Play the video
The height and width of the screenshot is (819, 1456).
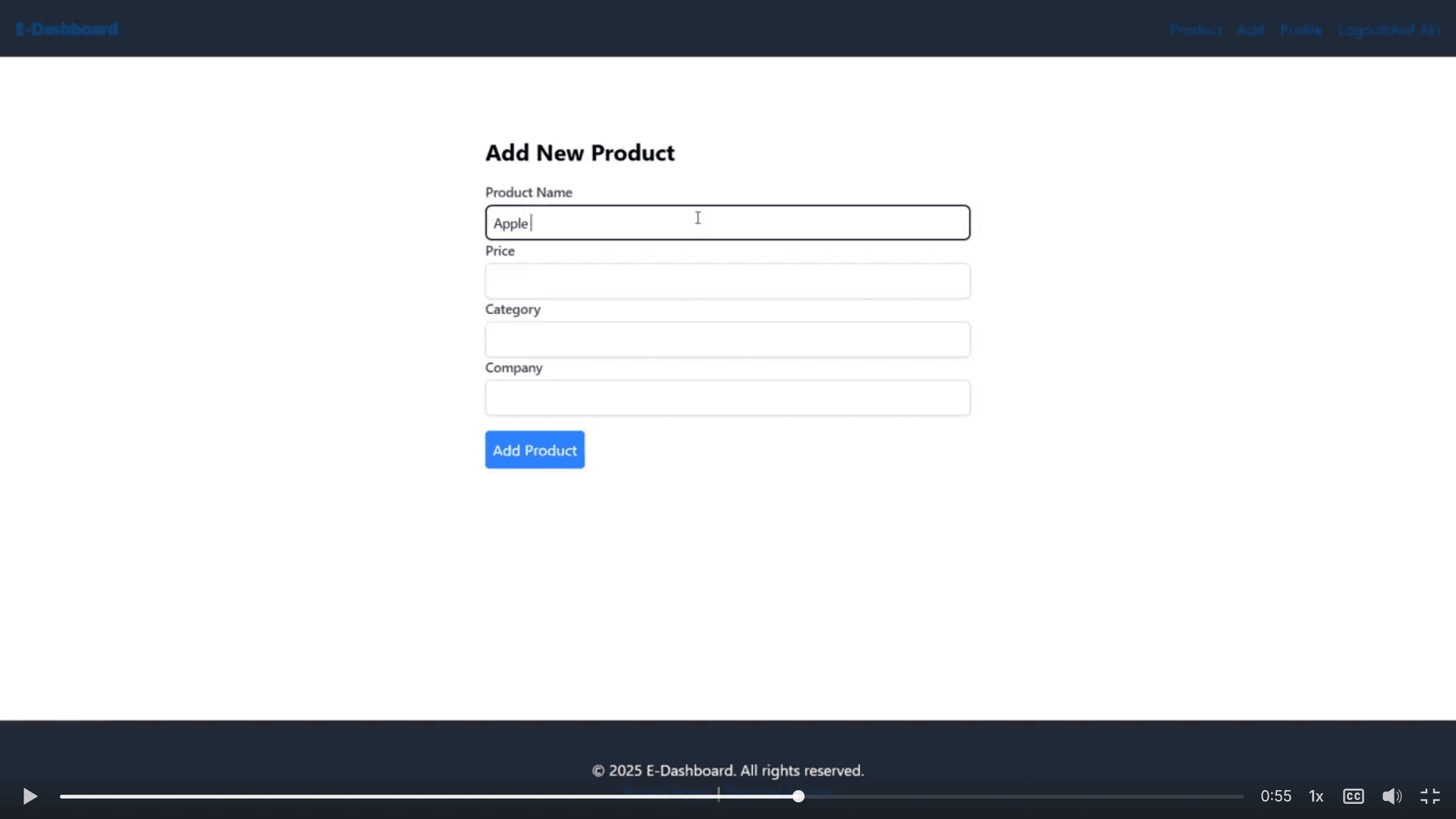(x=30, y=796)
